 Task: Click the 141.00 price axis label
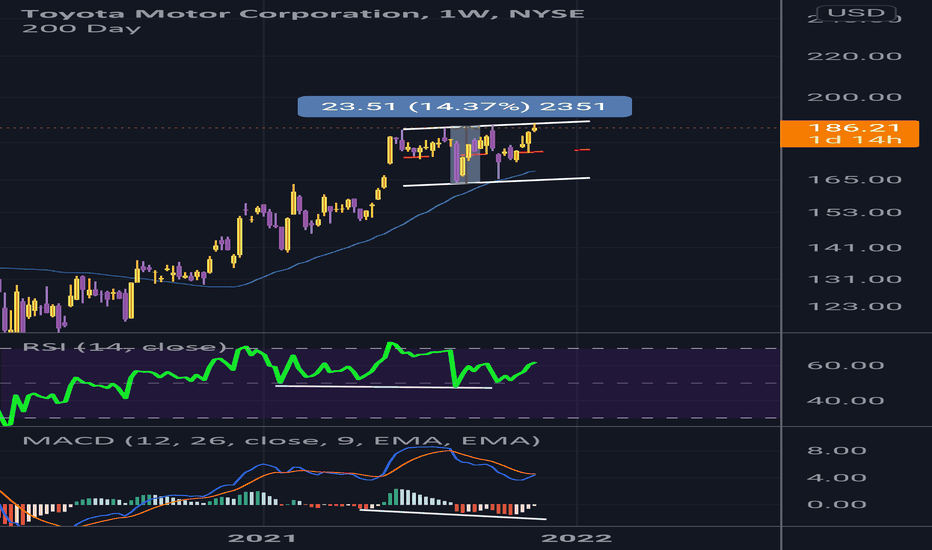click(854, 247)
